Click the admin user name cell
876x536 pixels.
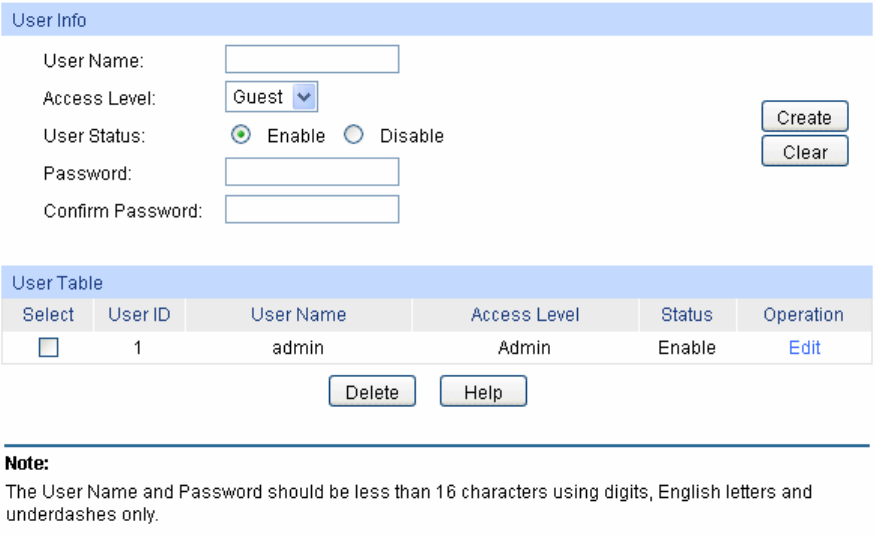tap(298, 348)
